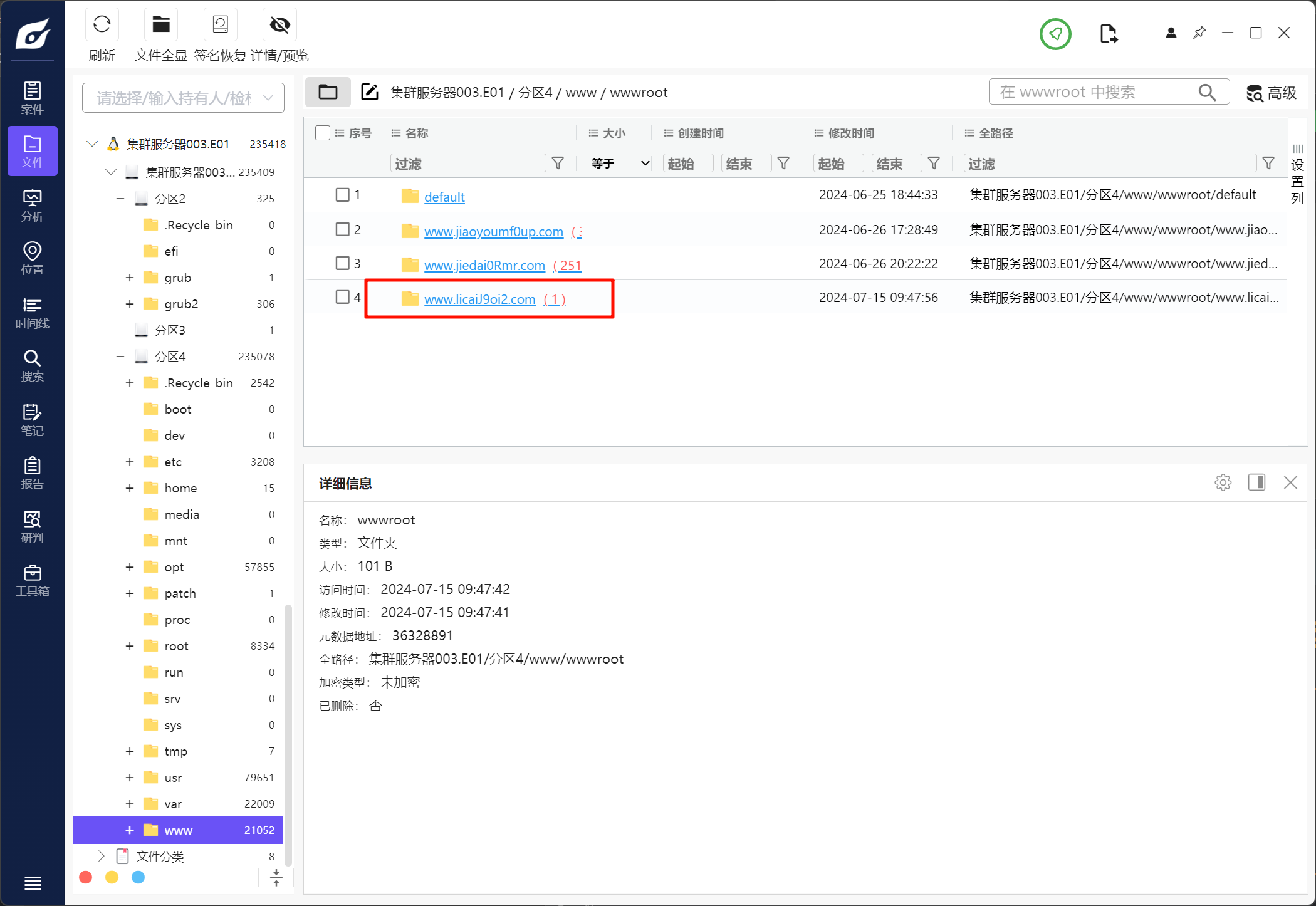1316x906 pixels.
Task: Open the 研判 sidebar panel
Action: point(32,527)
